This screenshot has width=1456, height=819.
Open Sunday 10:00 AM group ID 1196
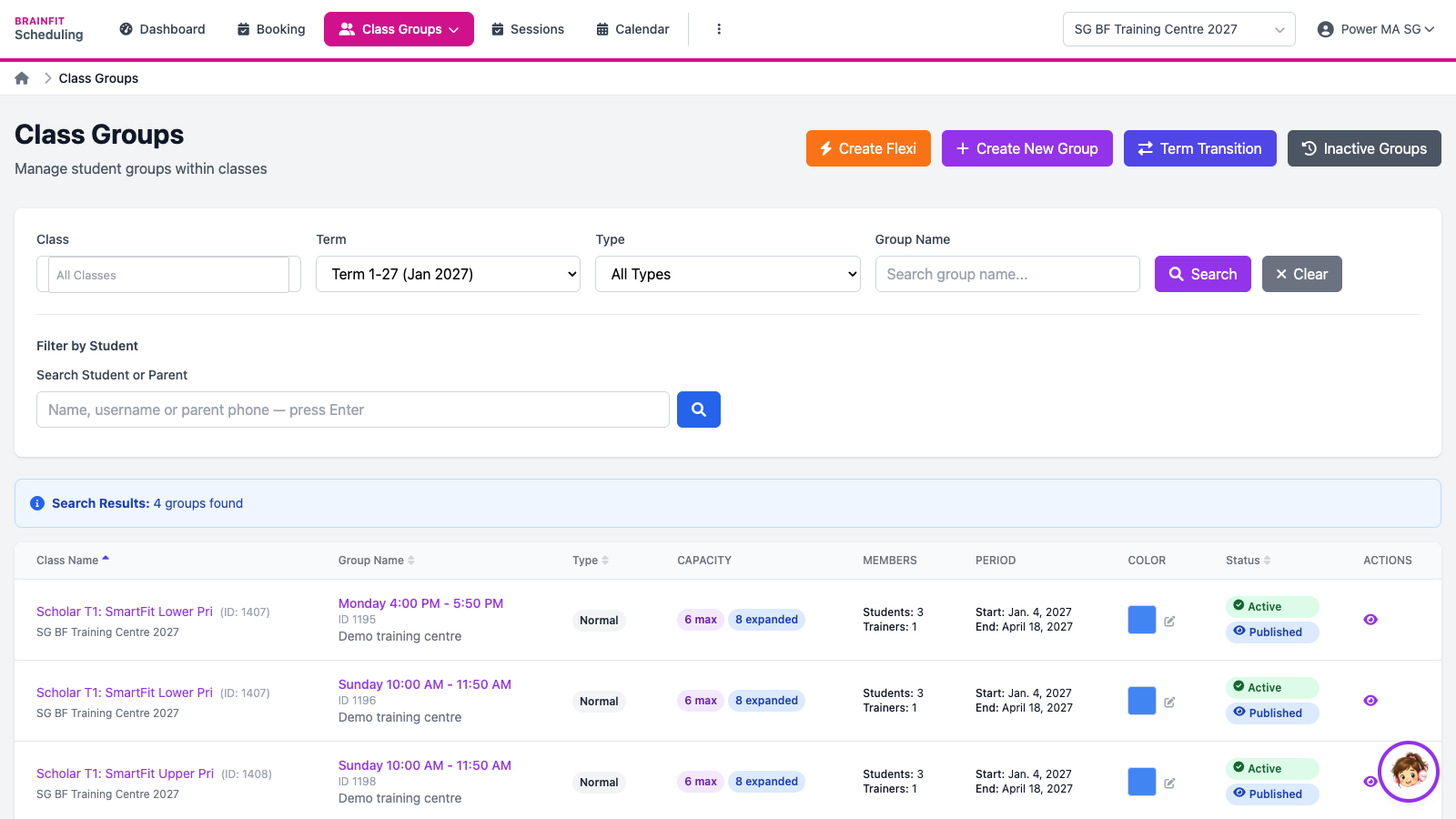tap(425, 684)
